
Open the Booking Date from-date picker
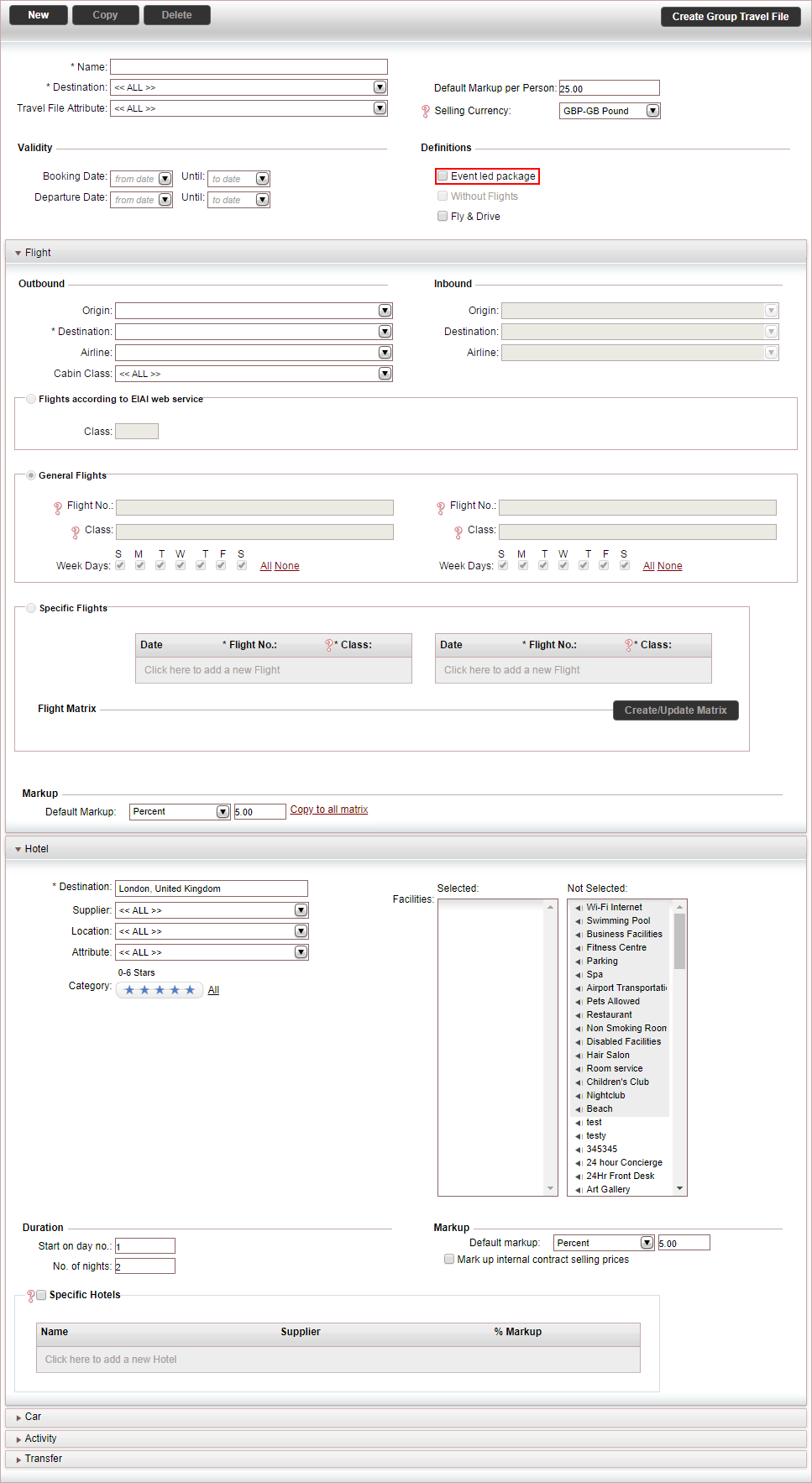[165, 179]
